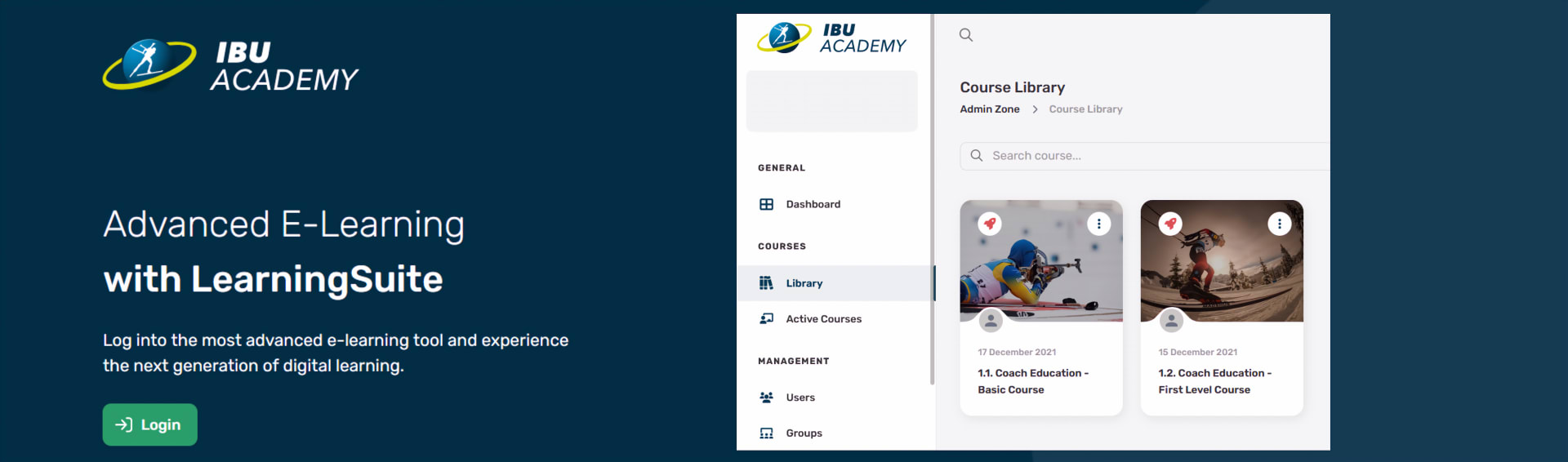Viewport: 1568px width, 462px height.
Task: Click the Library books icon
Action: [766, 283]
